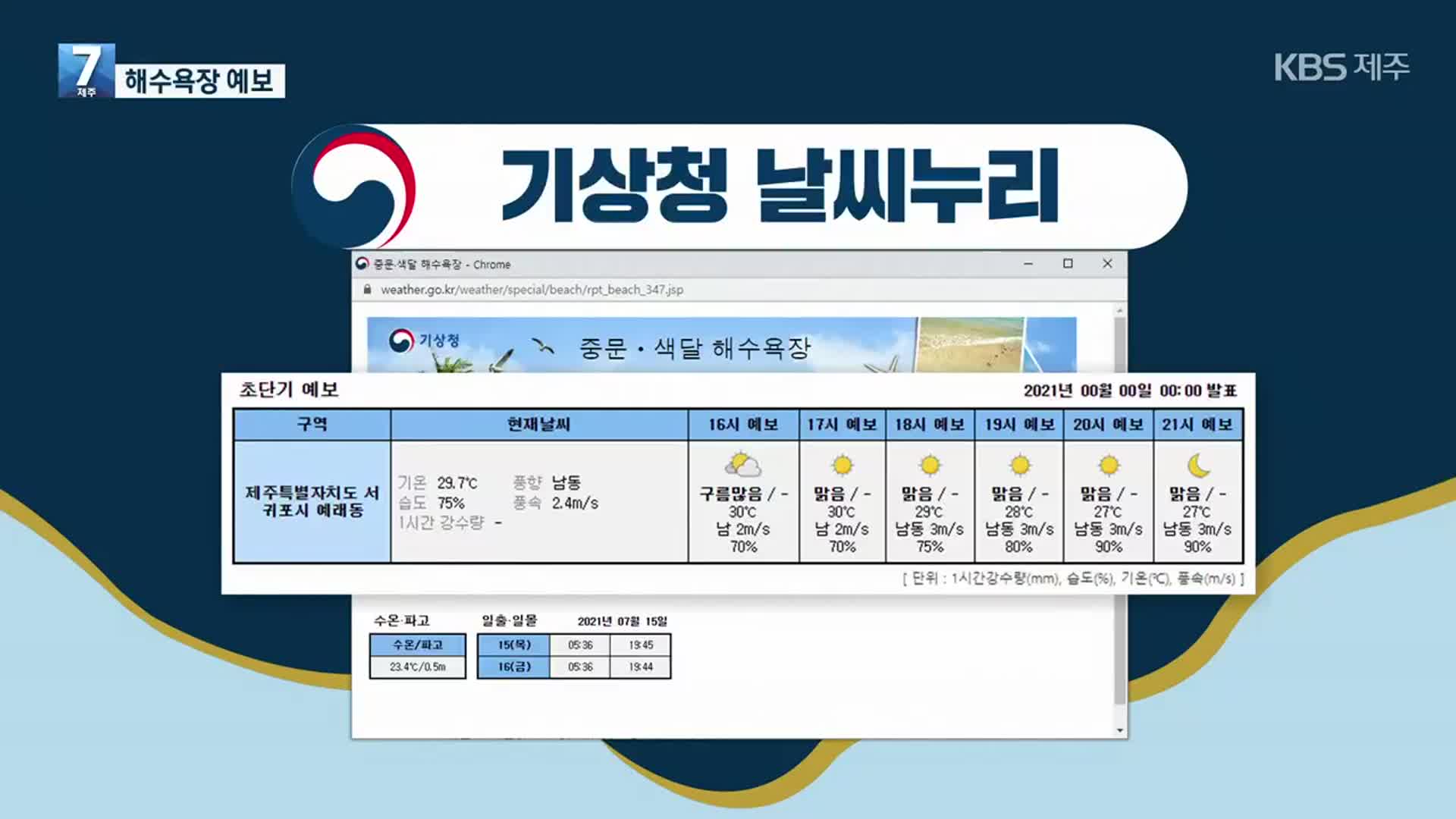Click the moon icon for 21시 forecast

point(1198,464)
